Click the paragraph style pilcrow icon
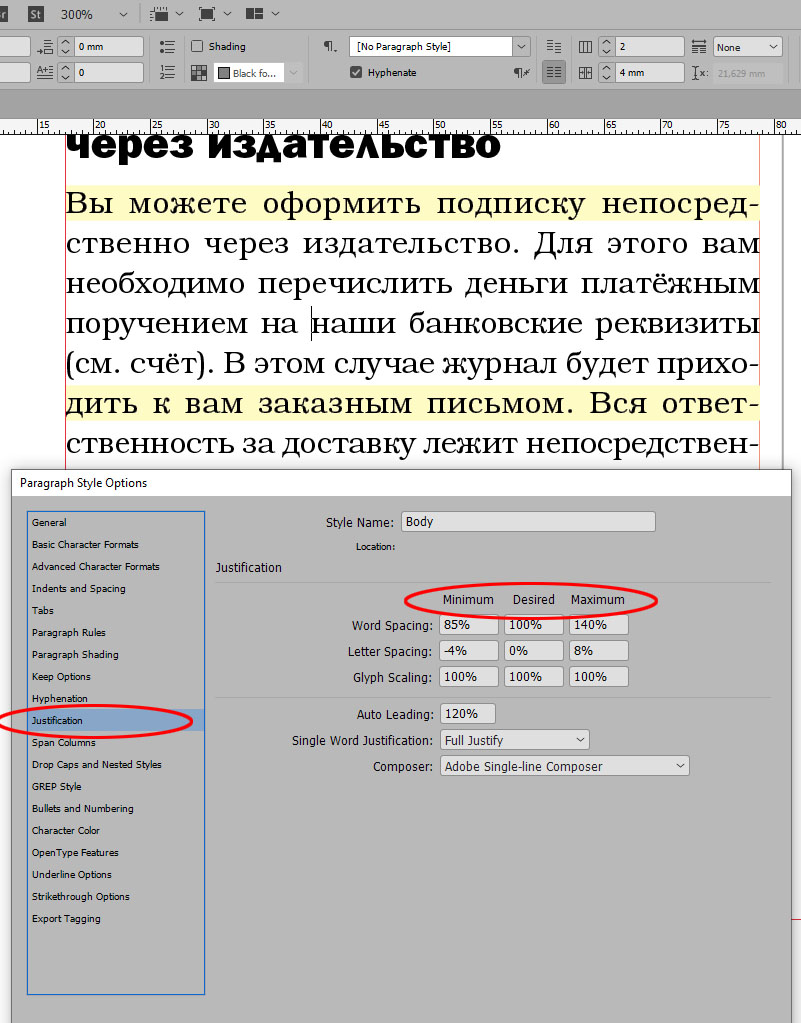This screenshot has width=801, height=1023. tap(330, 46)
